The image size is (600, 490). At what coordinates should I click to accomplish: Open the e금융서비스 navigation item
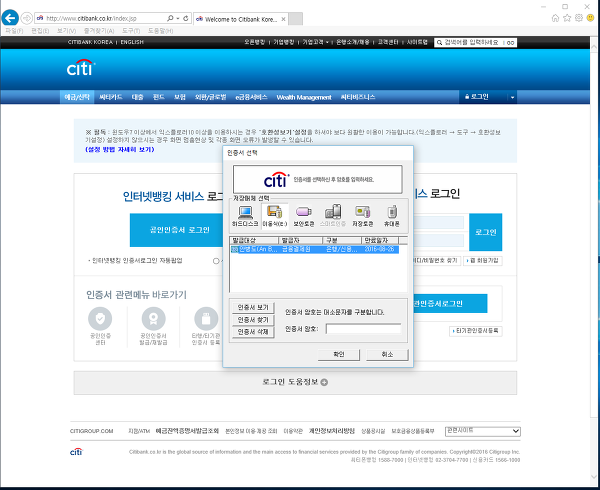251,97
